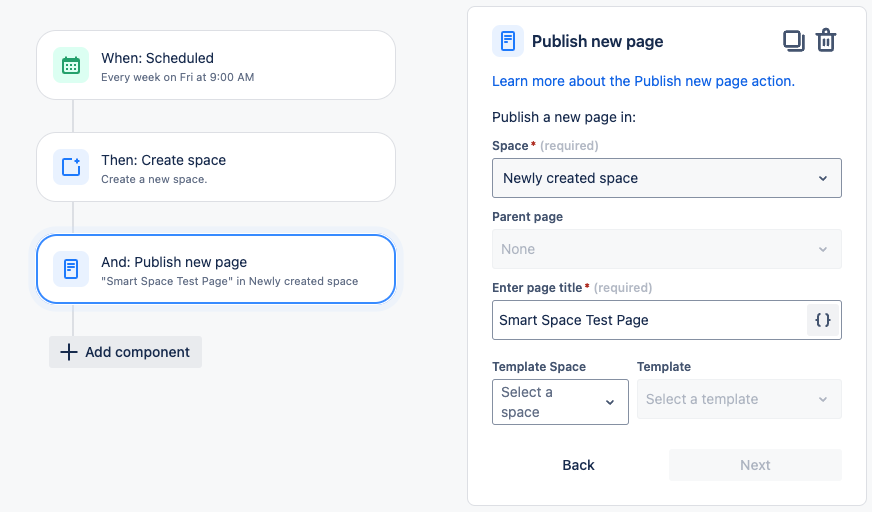Click the duplicate component icon

[x=794, y=41]
